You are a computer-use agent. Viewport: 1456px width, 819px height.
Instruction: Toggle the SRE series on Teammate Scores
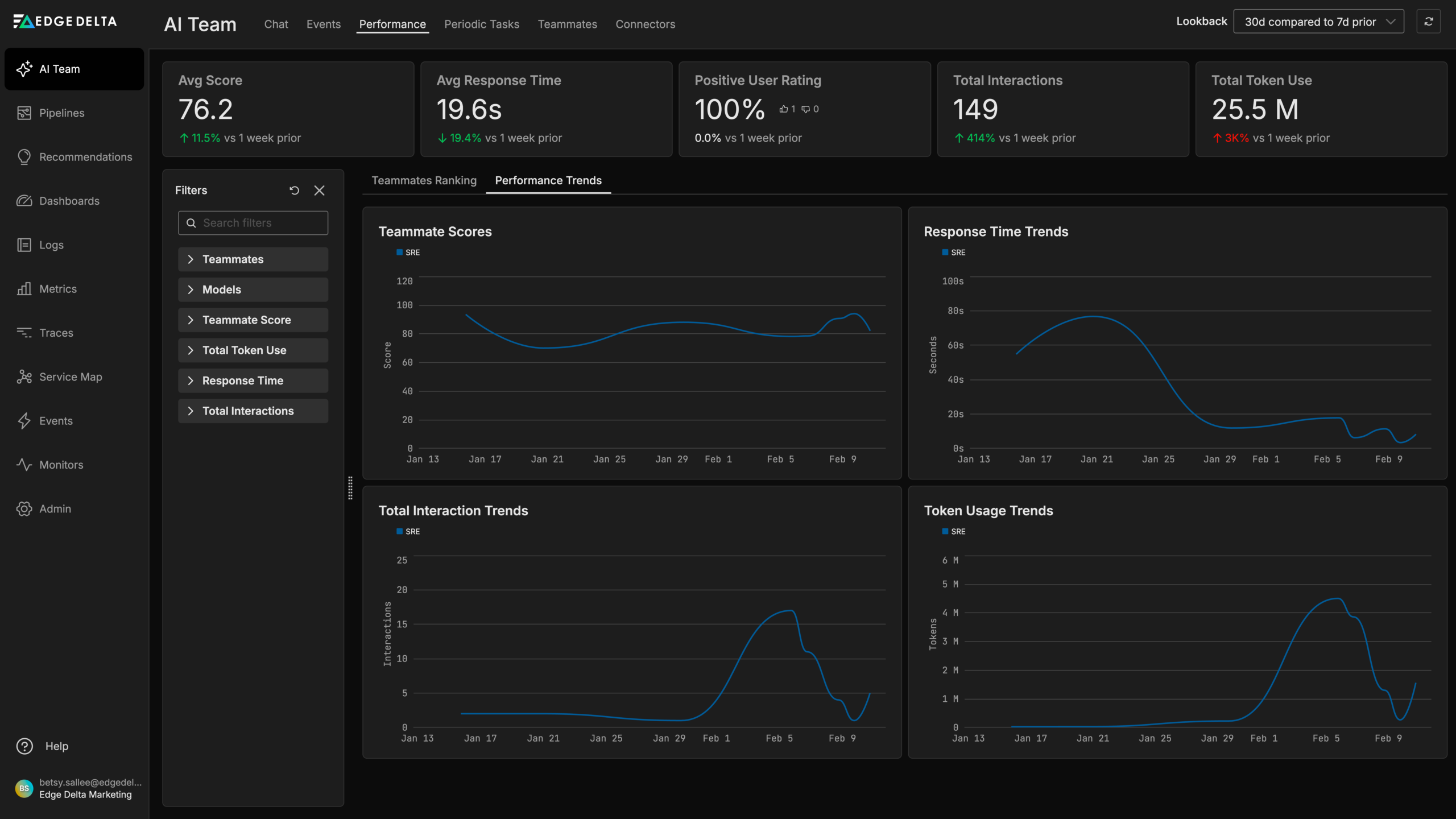[408, 252]
